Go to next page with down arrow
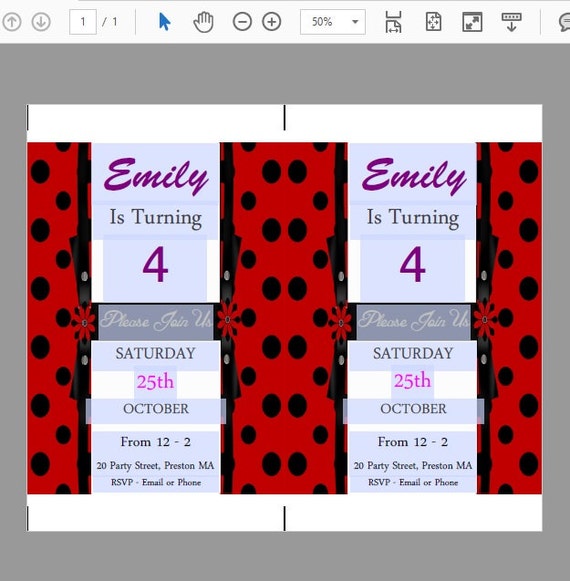Screen dimensions: 570x581 pos(41,22)
